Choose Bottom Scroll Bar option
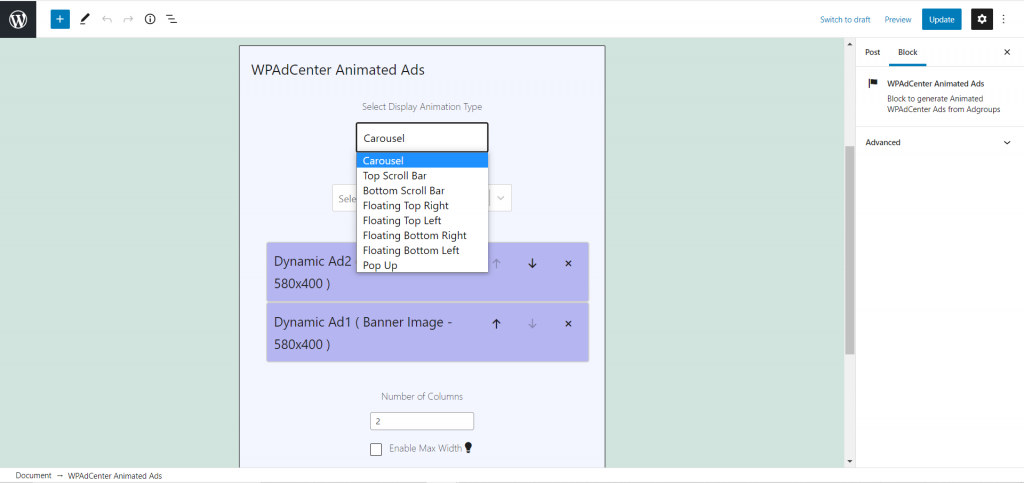 click(x=422, y=191)
